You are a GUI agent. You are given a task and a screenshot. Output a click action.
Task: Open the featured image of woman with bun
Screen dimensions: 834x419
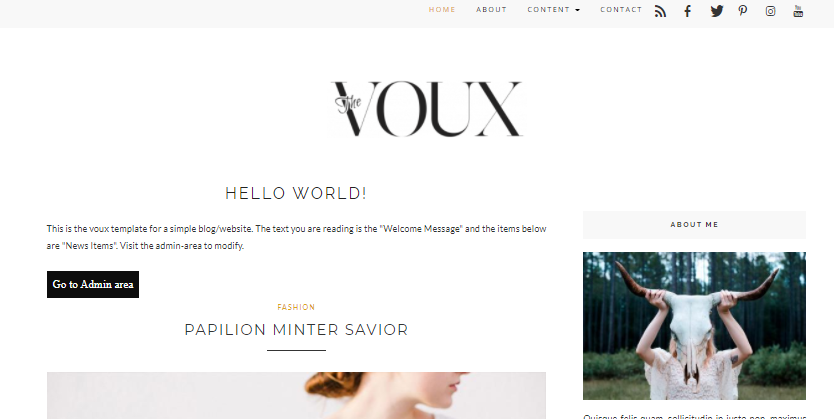click(296, 396)
